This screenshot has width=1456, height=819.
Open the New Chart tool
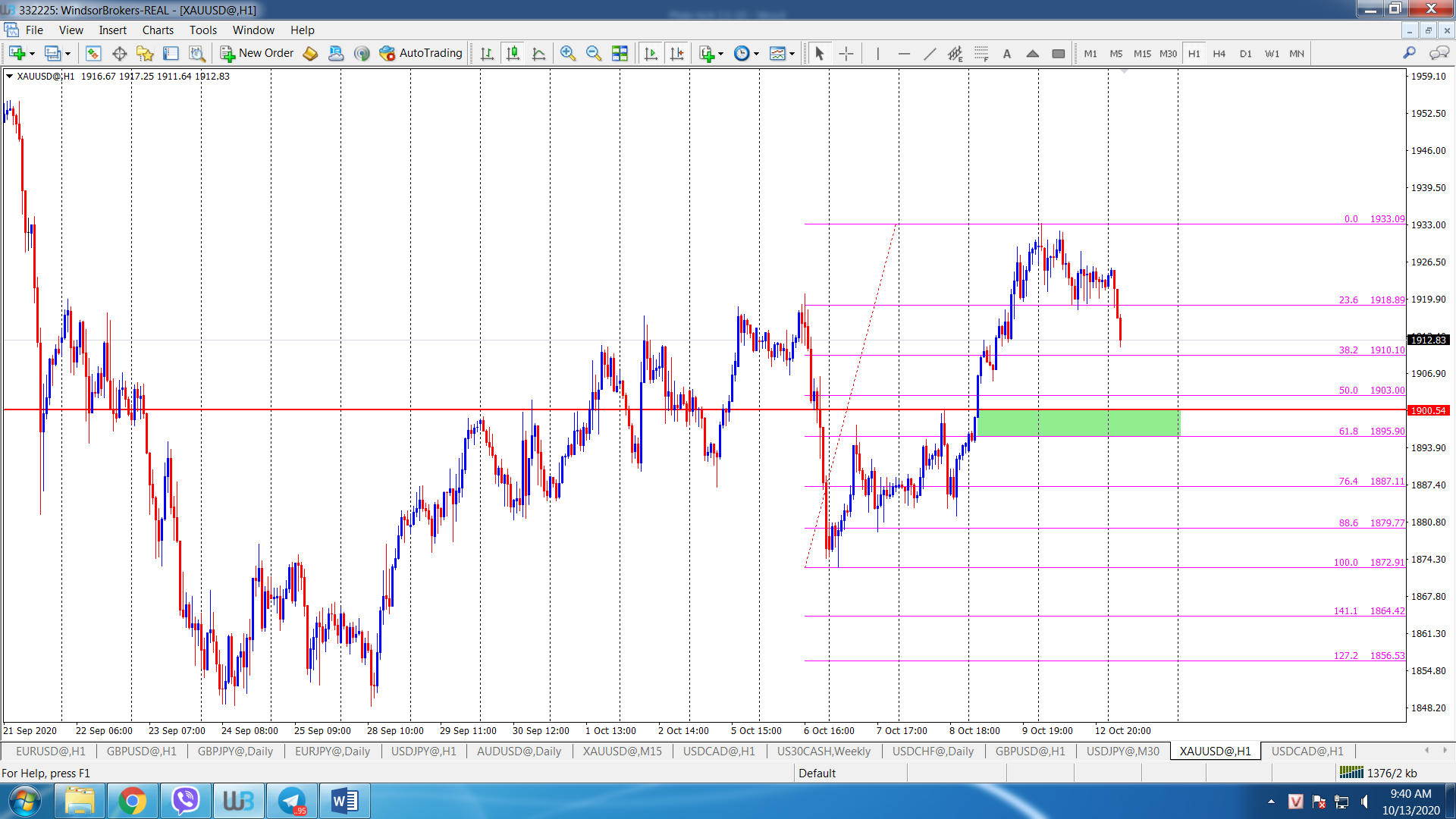pos(17,53)
